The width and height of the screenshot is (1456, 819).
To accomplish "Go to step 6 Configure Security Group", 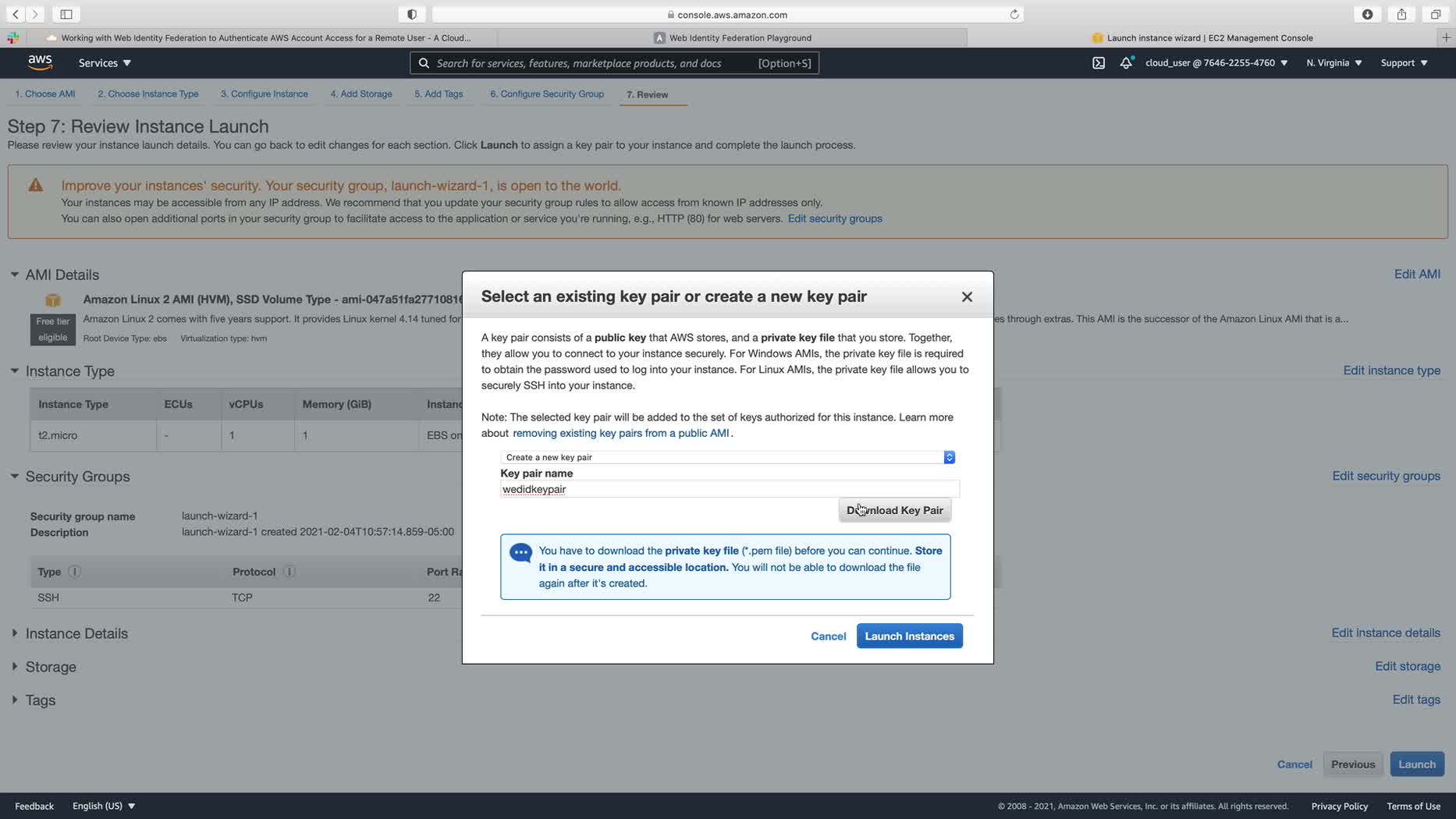I will [x=547, y=94].
